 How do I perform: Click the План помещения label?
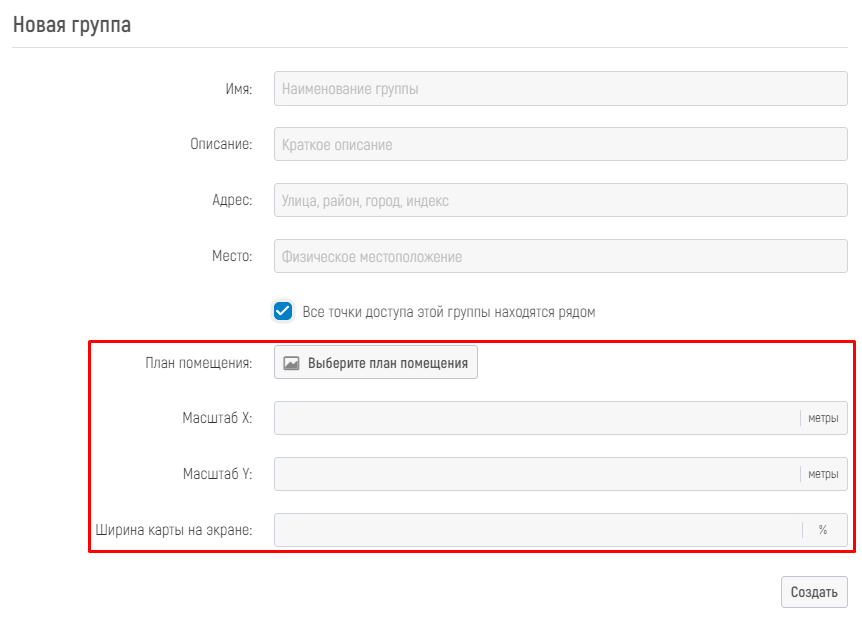coord(198,363)
